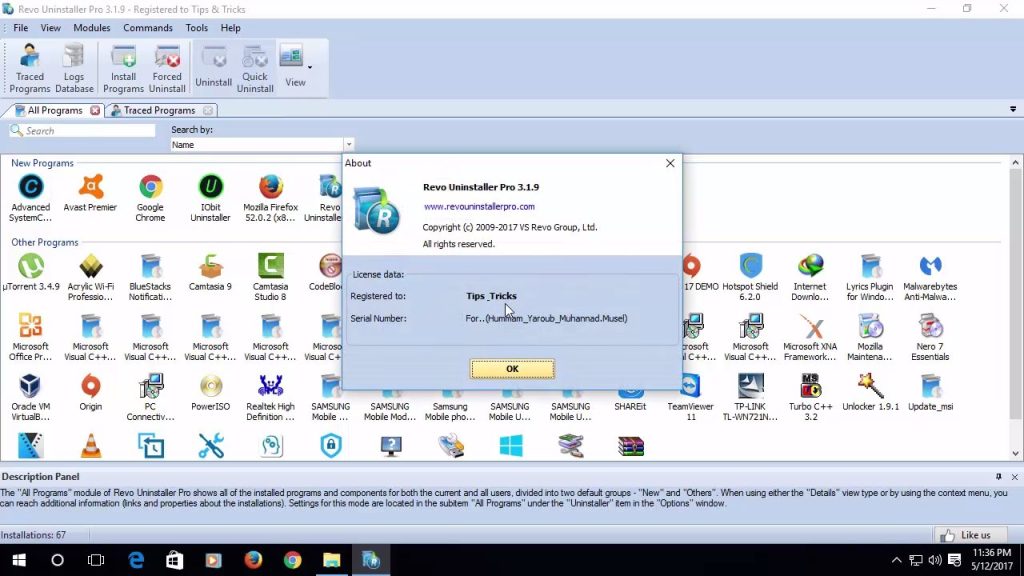Expand the View dropdown arrow in toolbar

310,67
